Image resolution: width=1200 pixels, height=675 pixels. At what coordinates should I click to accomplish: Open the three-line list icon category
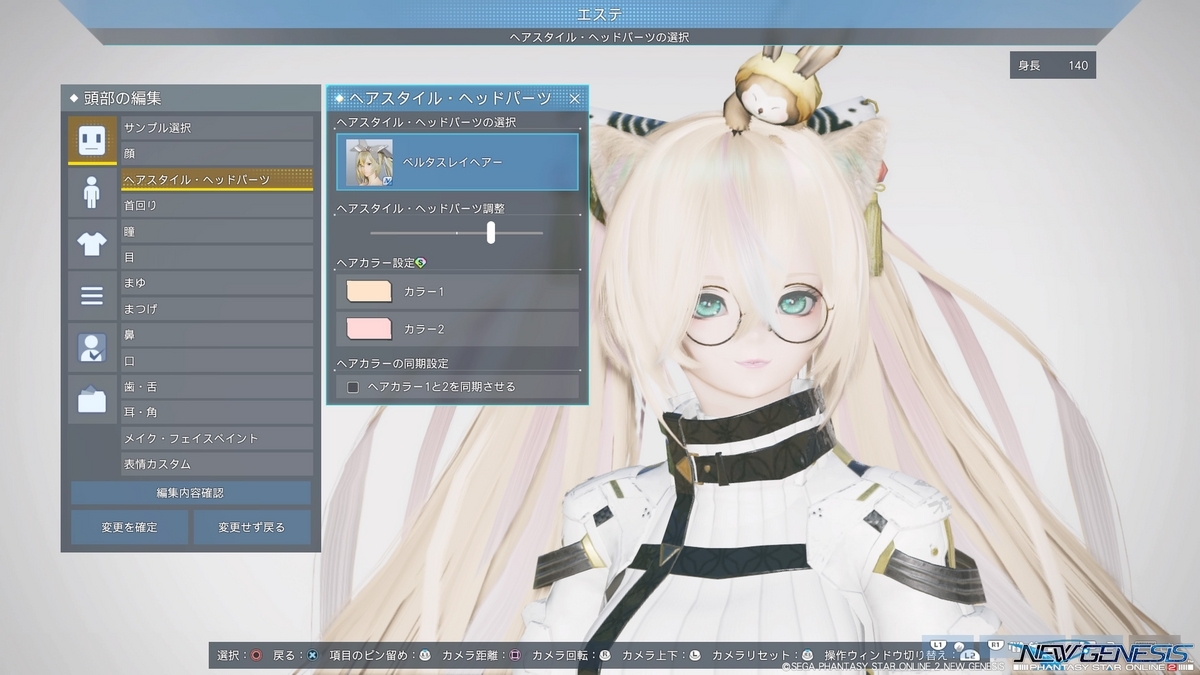tap(92, 296)
